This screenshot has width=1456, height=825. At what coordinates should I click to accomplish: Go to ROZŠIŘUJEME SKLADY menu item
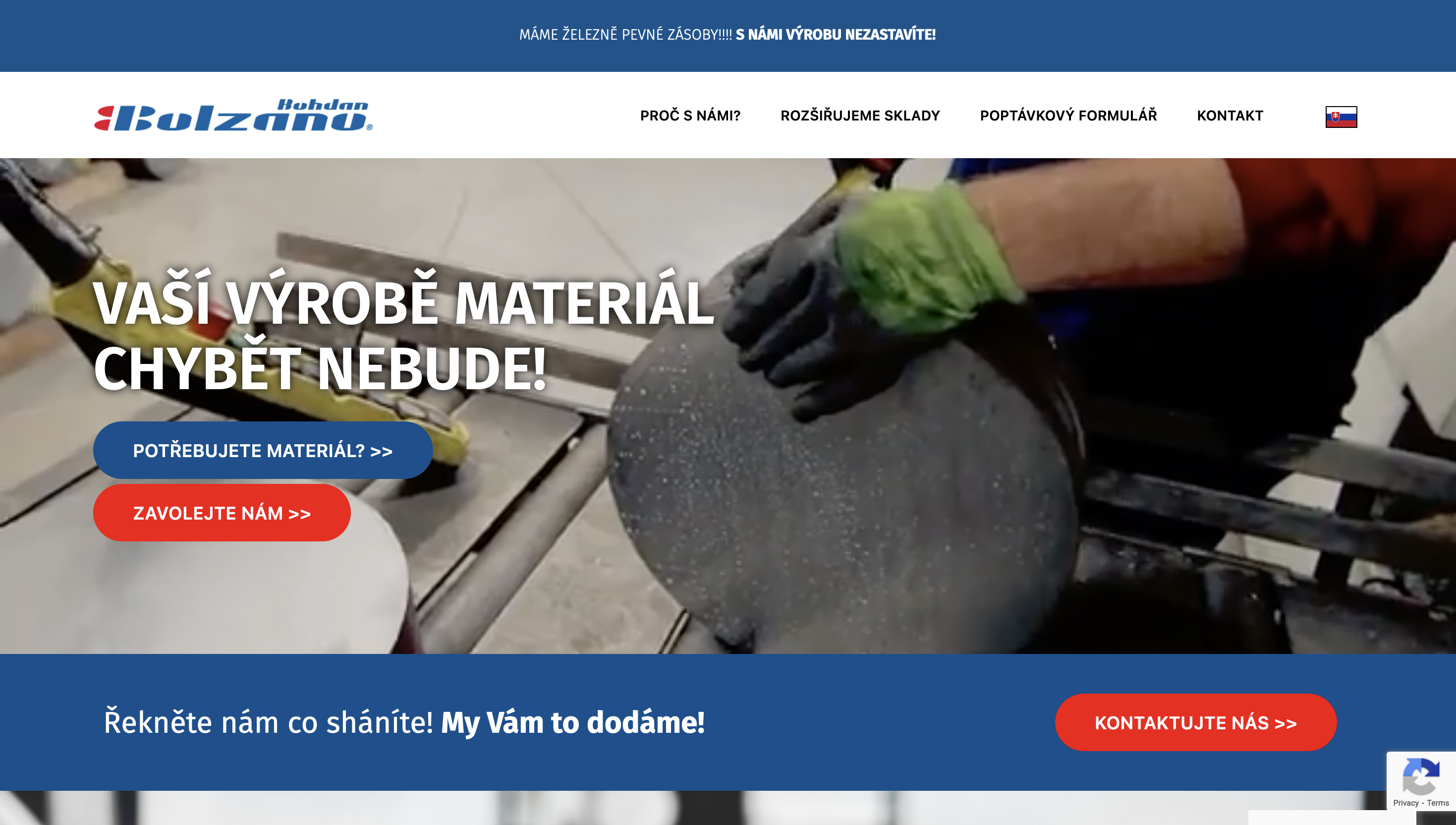(x=860, y=116)
